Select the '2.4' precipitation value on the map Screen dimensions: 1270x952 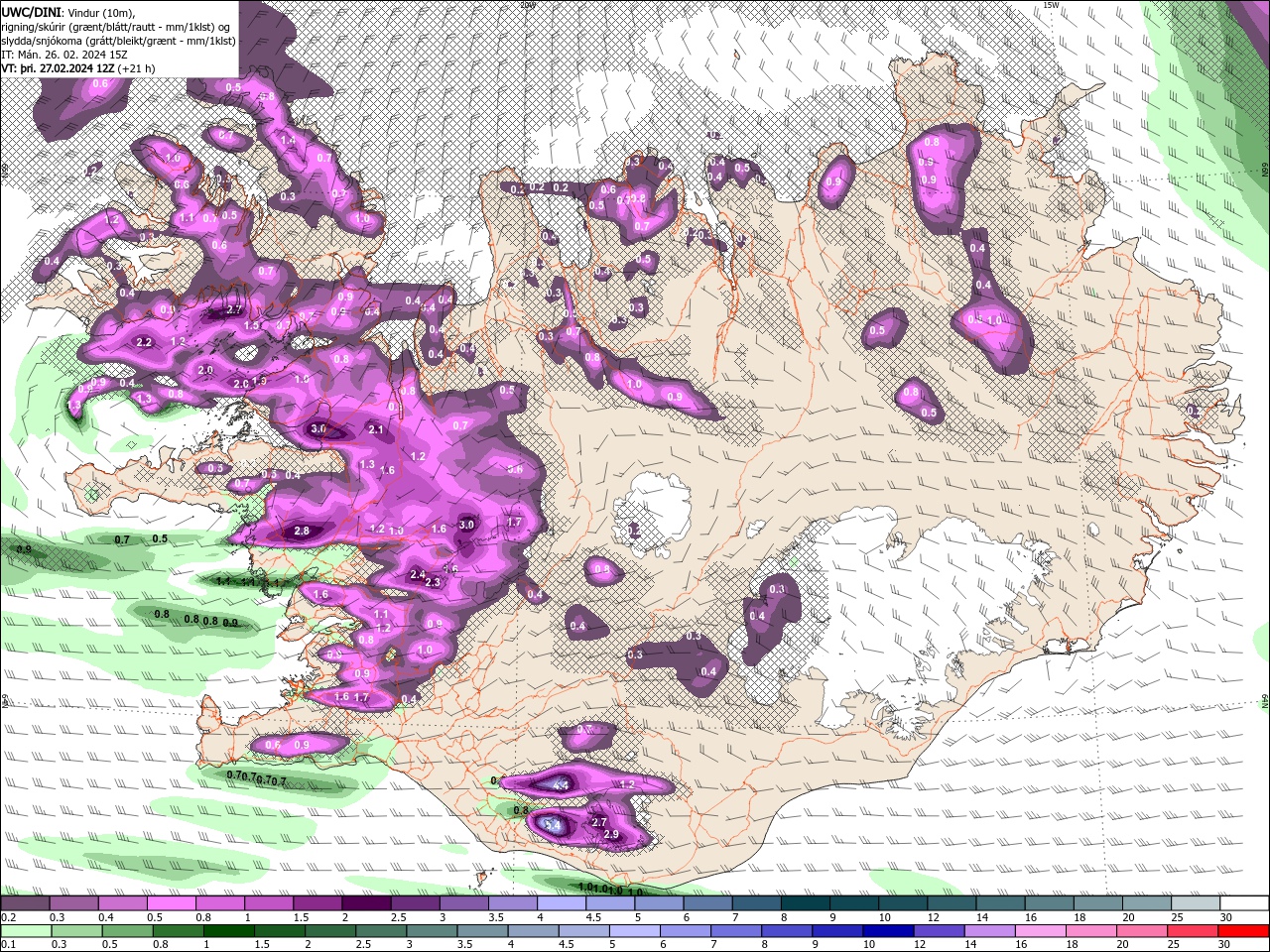[x=418, y=575]
